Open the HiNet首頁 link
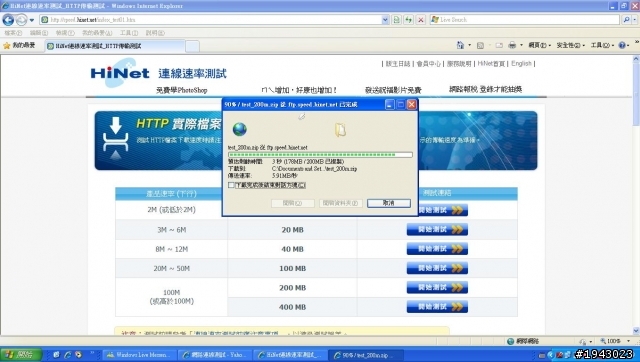Viewport: 640px width, 362px height. (491, 64)
